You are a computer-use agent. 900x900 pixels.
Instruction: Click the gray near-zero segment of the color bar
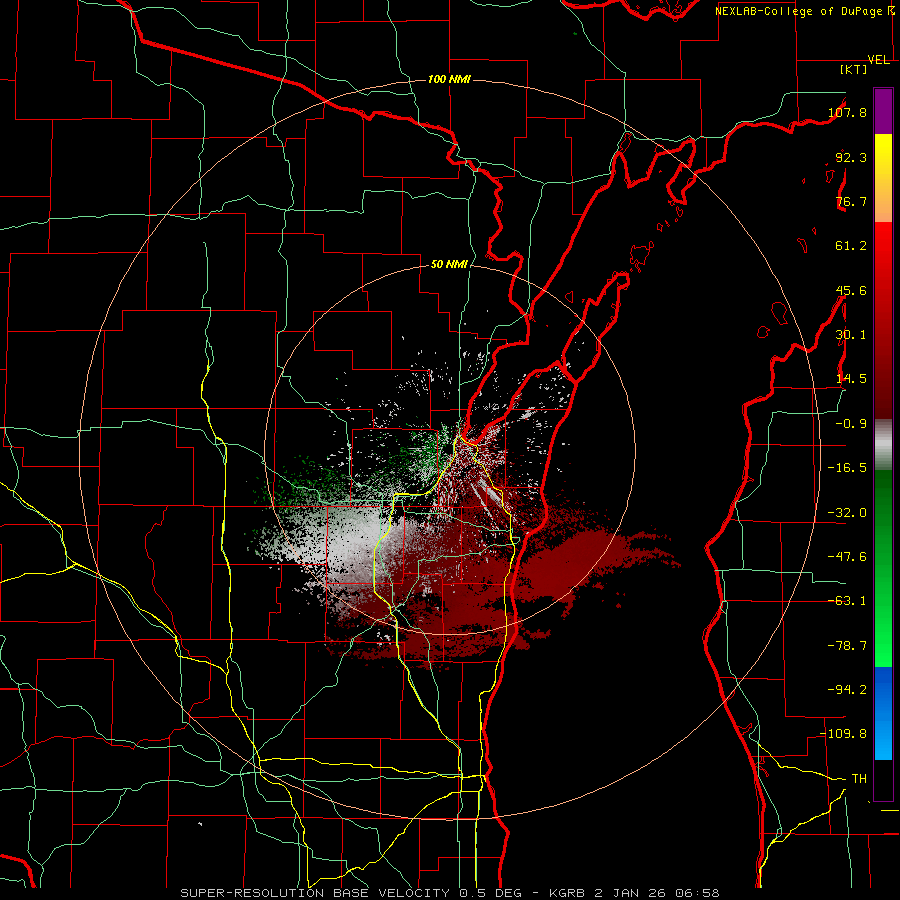[x=883, y=445]
